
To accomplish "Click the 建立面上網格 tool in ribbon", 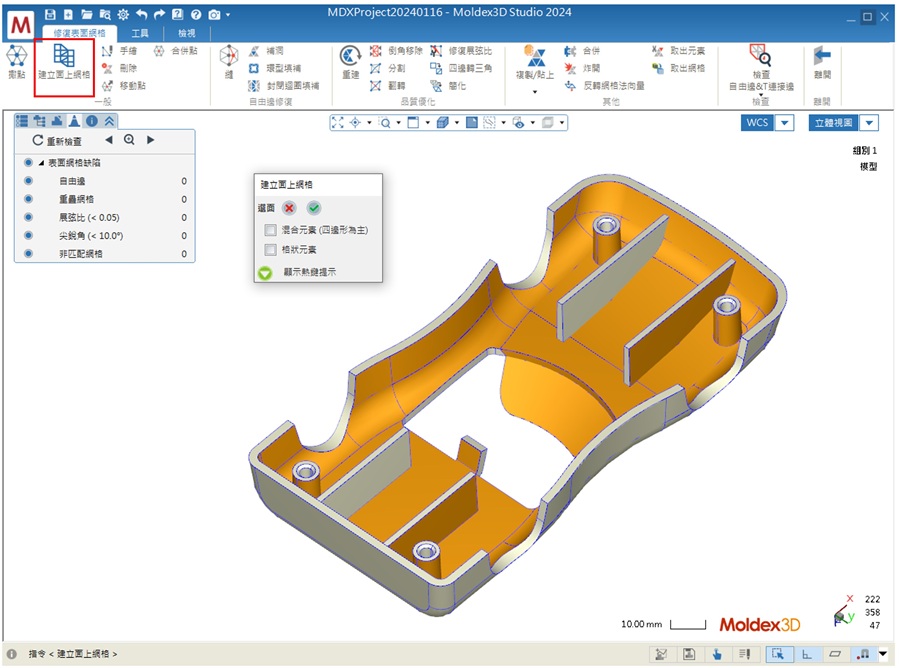I will click(x=63, y=62).
